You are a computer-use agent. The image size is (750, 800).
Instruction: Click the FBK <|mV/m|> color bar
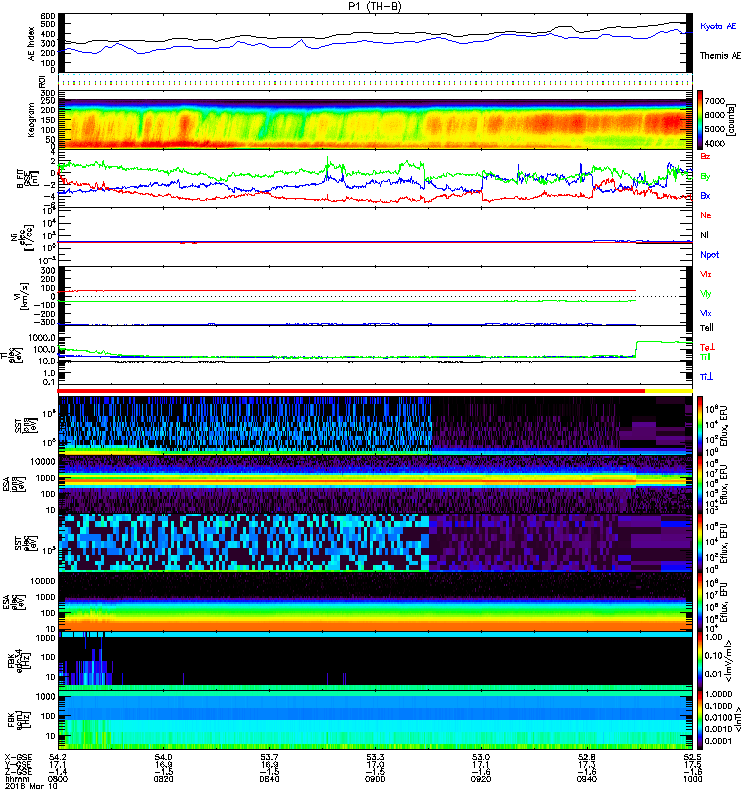699,661
